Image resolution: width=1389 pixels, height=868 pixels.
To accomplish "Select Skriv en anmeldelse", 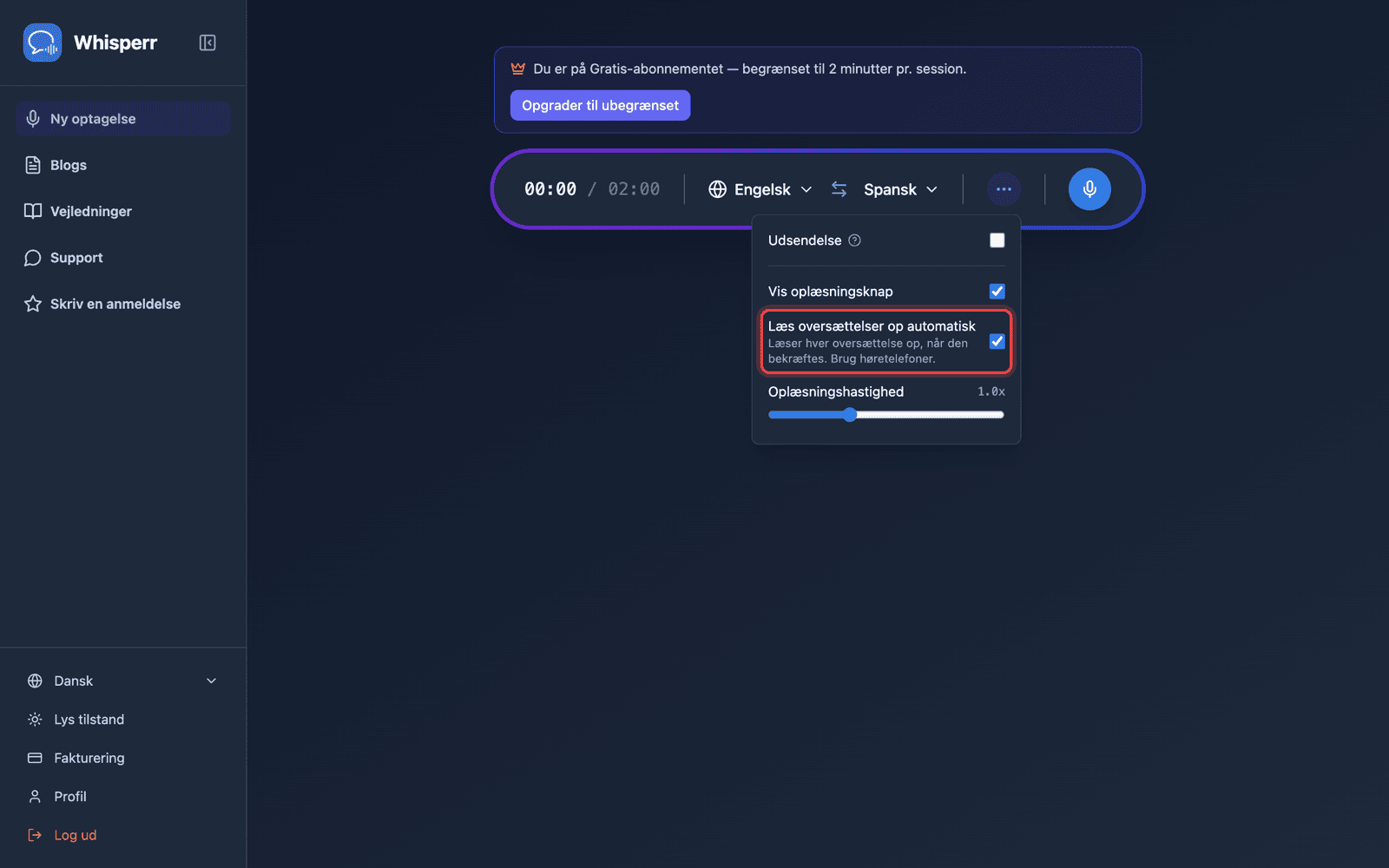I will click(122, 304).
